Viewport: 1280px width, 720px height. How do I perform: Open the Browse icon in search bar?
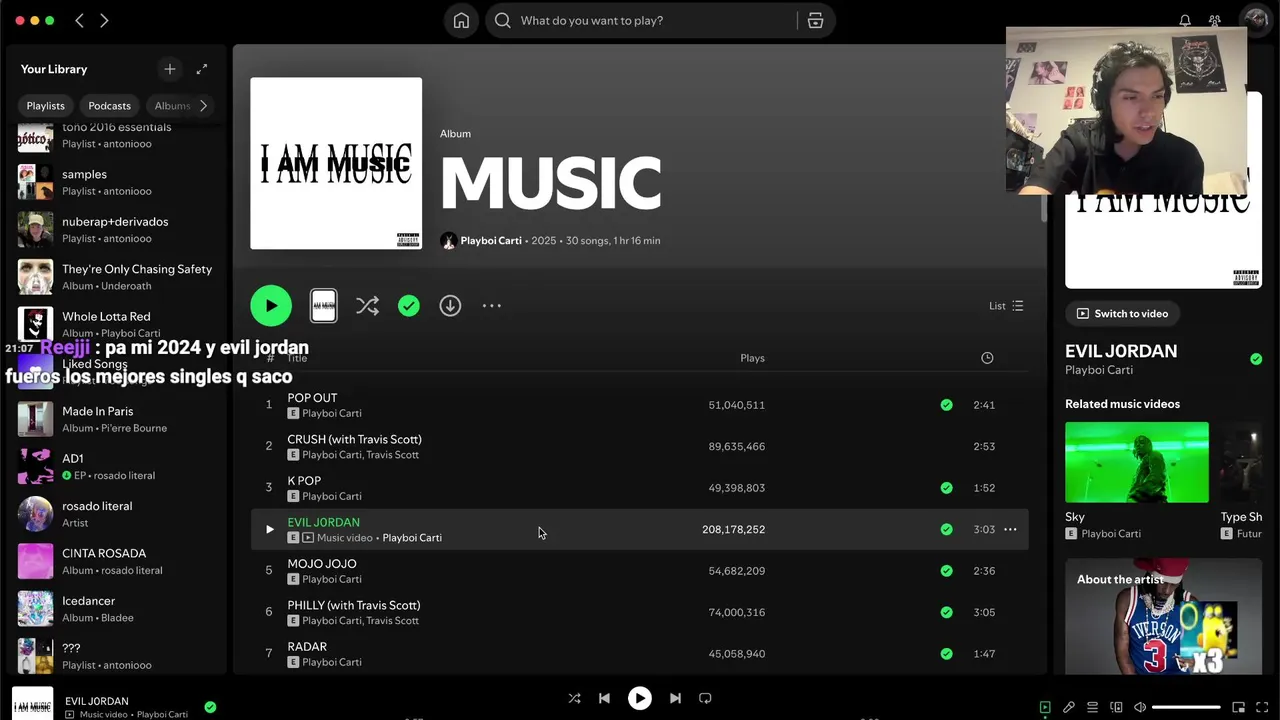pos(815,20)
